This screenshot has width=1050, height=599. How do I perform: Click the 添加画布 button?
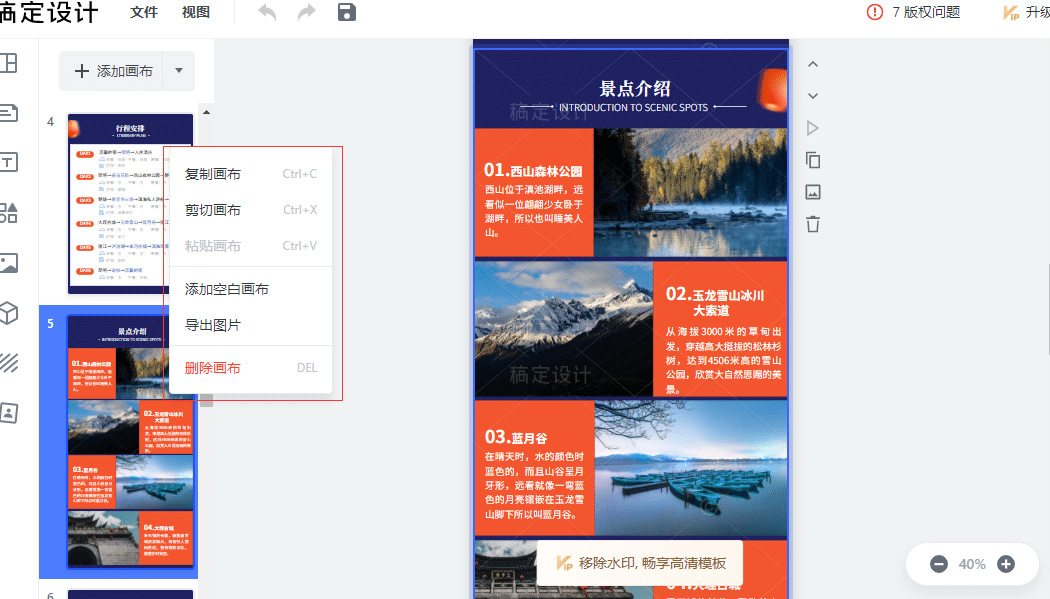point(112,70)
